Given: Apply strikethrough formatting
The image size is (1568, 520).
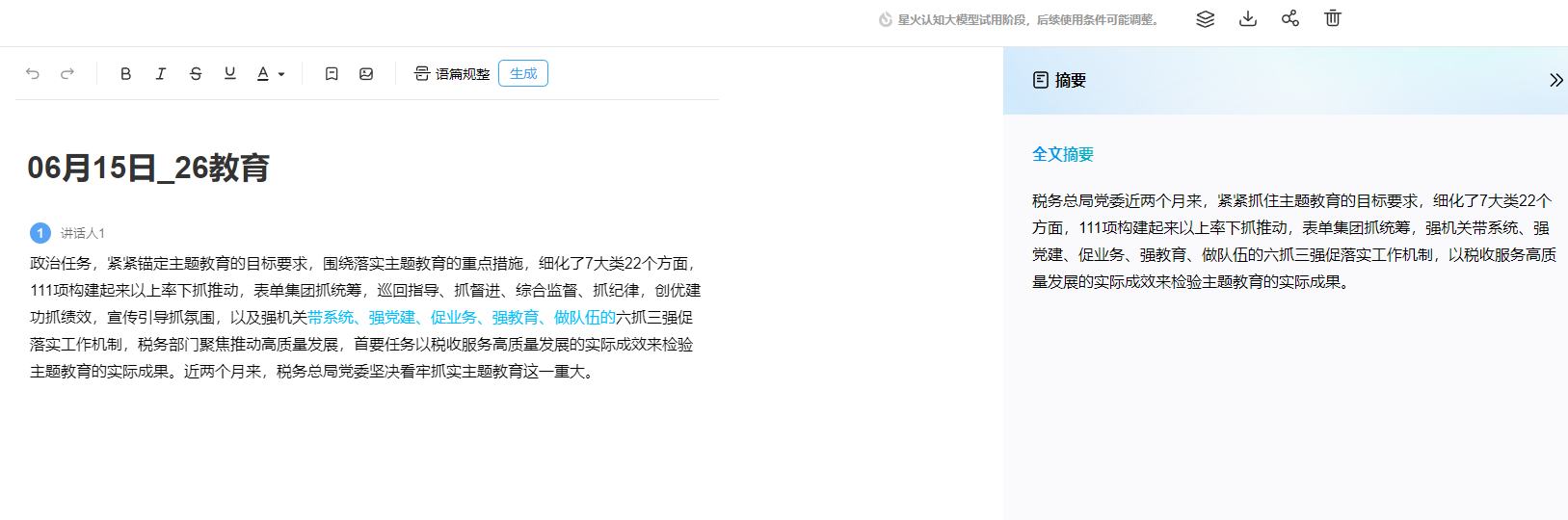Looking at the screenshot, I should click(196, 73).
